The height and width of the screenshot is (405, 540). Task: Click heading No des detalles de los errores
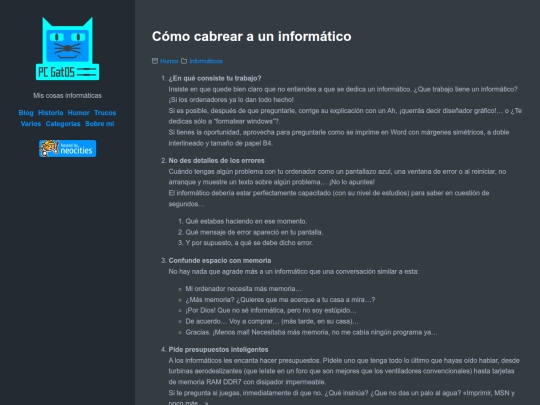pos(217,160)
